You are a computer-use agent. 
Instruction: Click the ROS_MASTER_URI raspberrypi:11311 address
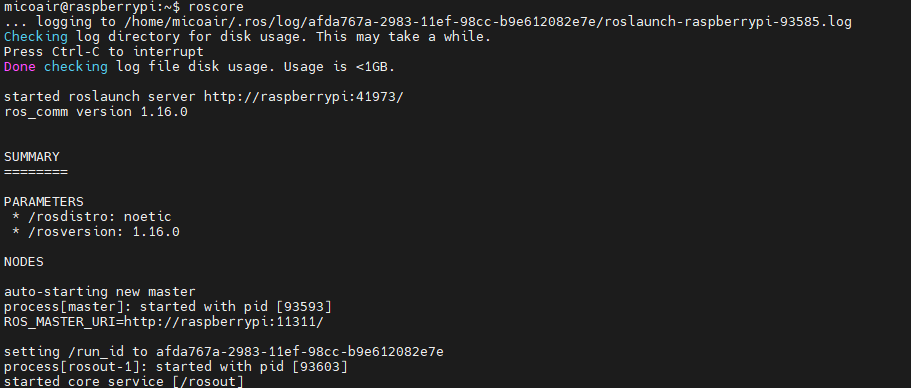point(224,322)
